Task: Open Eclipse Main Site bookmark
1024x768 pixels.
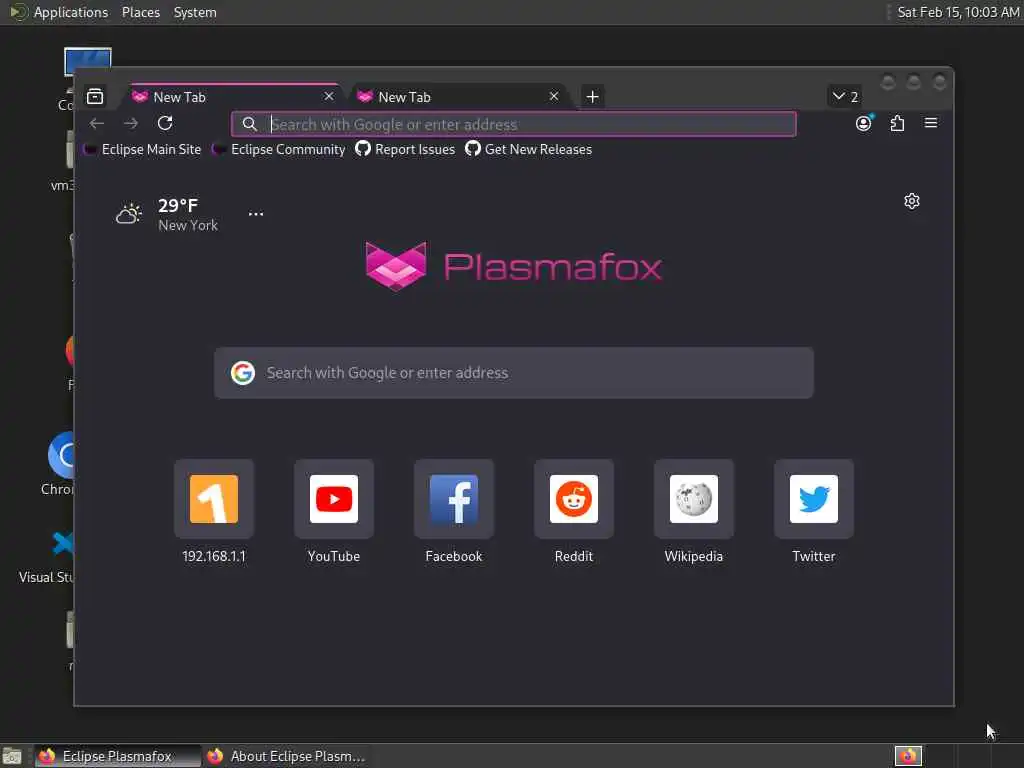Action: click(x=144, y=150)
